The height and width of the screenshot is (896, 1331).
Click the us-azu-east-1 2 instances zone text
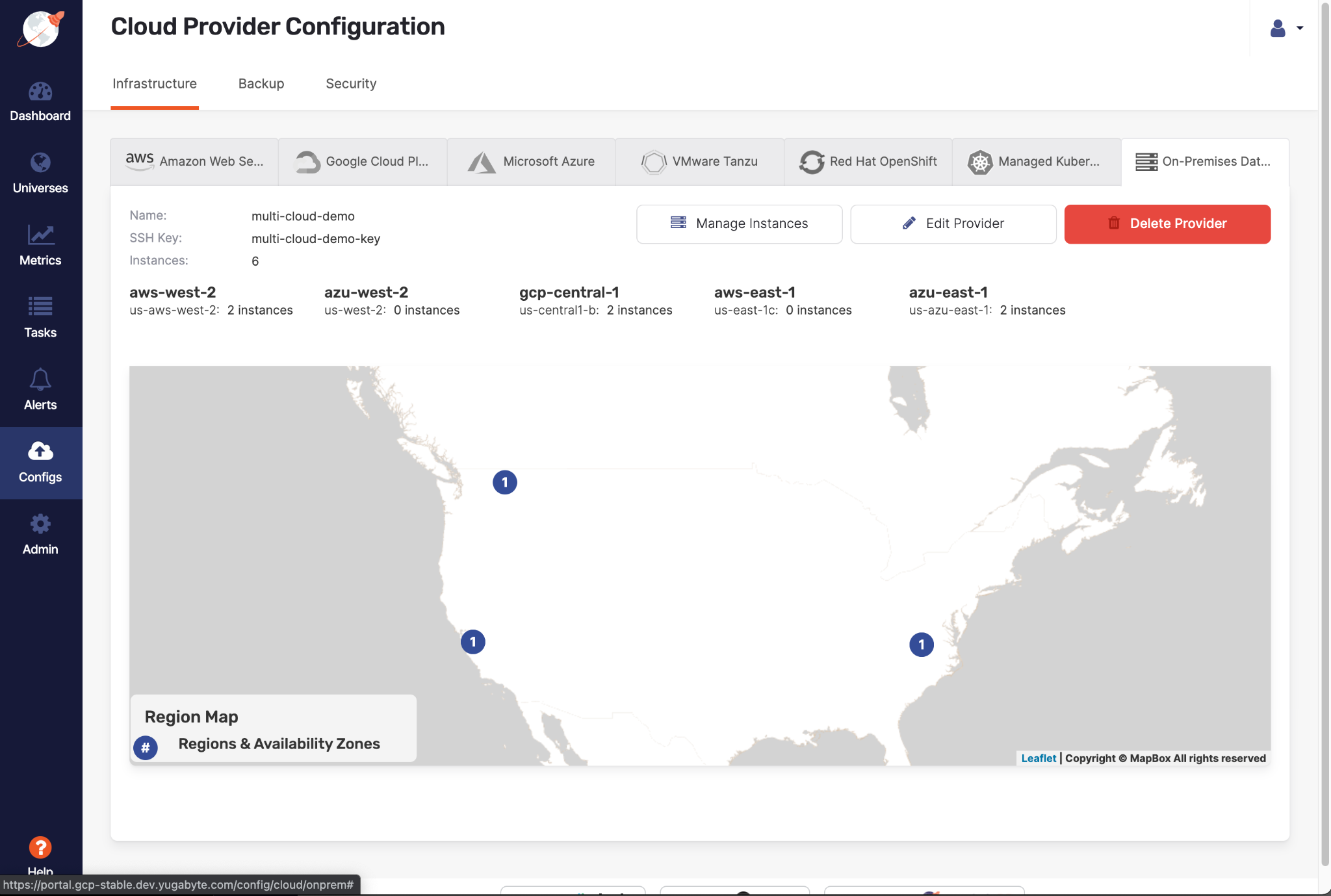(x=987, y=311)
